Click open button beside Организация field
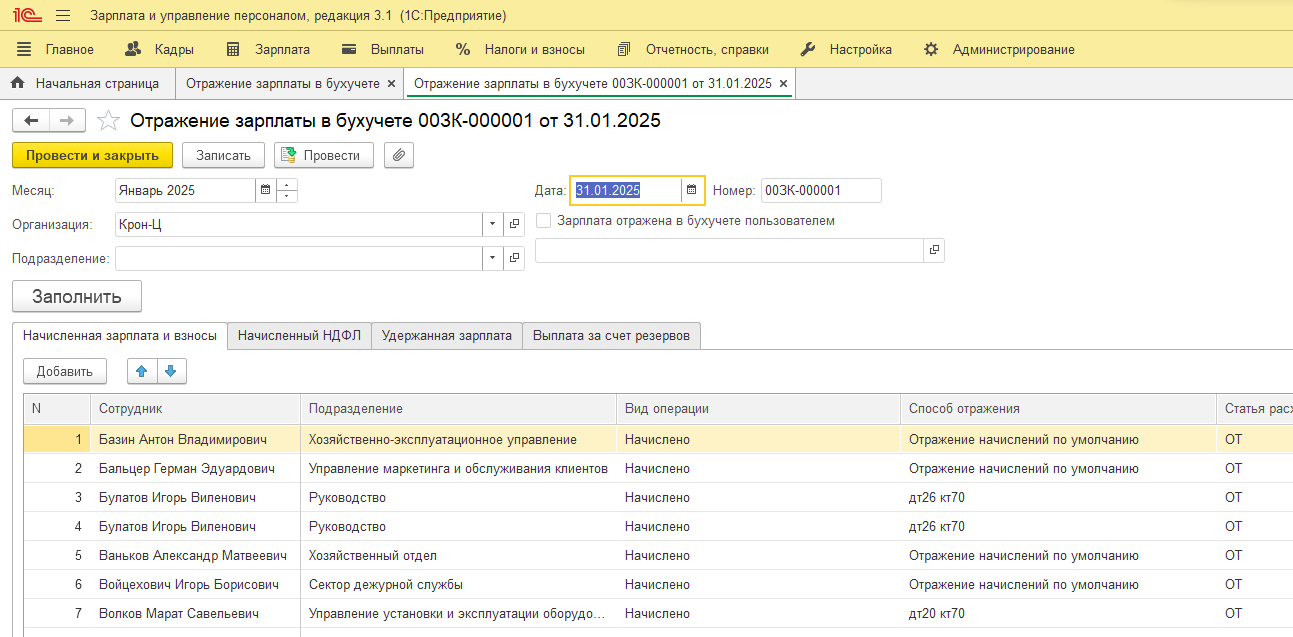 [514, 225]
